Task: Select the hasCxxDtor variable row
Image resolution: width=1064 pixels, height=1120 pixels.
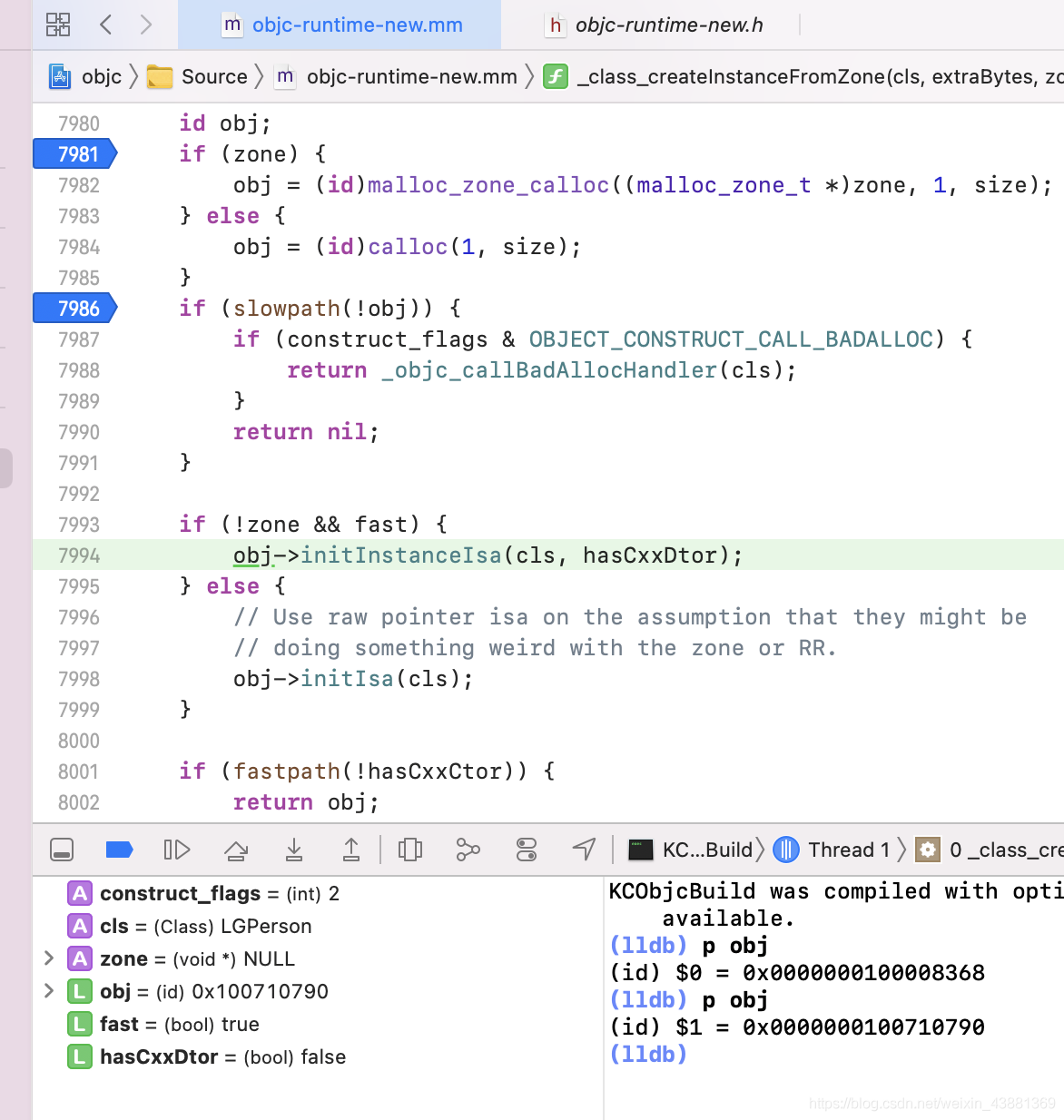Action: click(318, 1057)
